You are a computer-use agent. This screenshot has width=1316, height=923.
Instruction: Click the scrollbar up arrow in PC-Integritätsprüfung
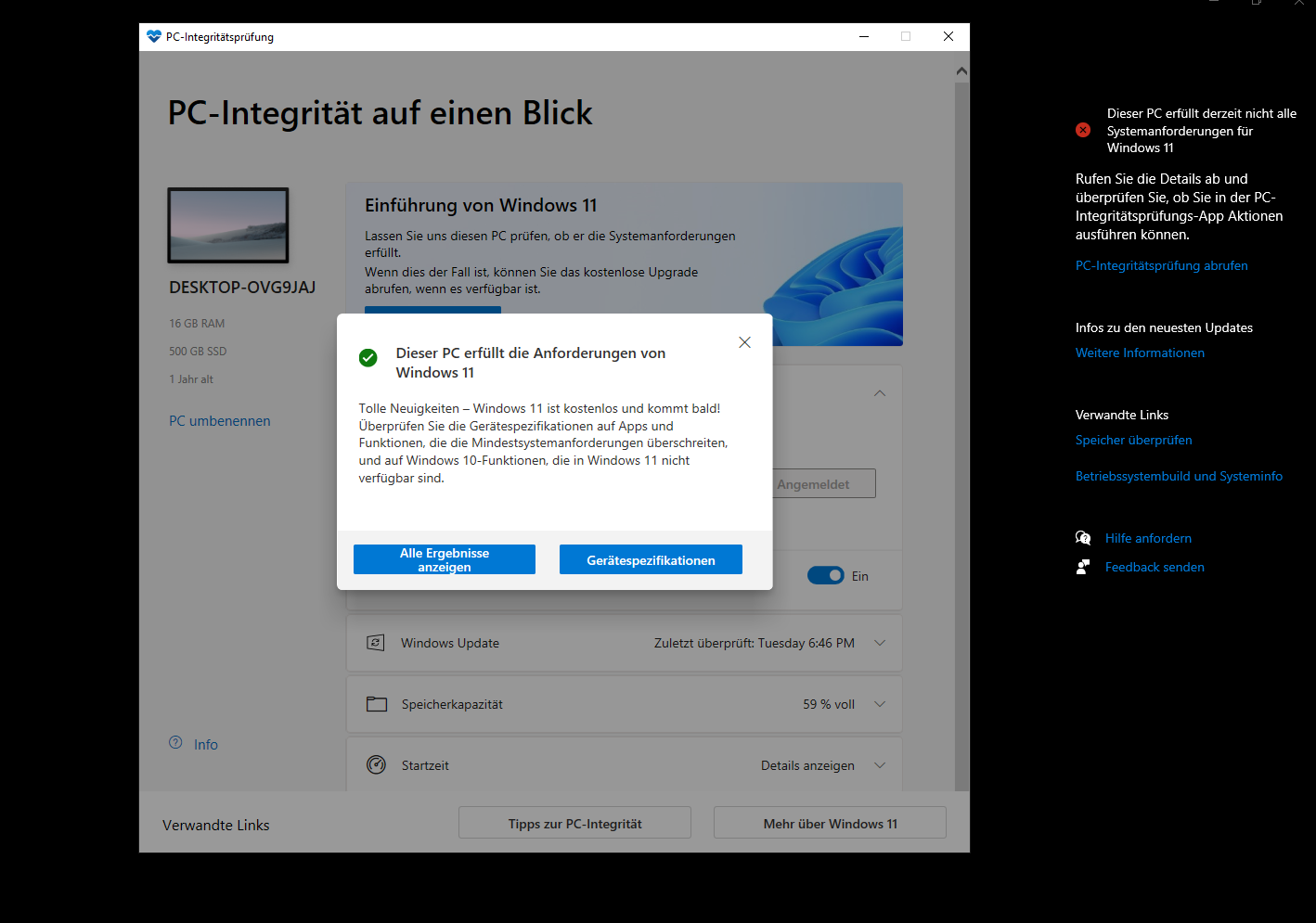(x=961, y=71)
